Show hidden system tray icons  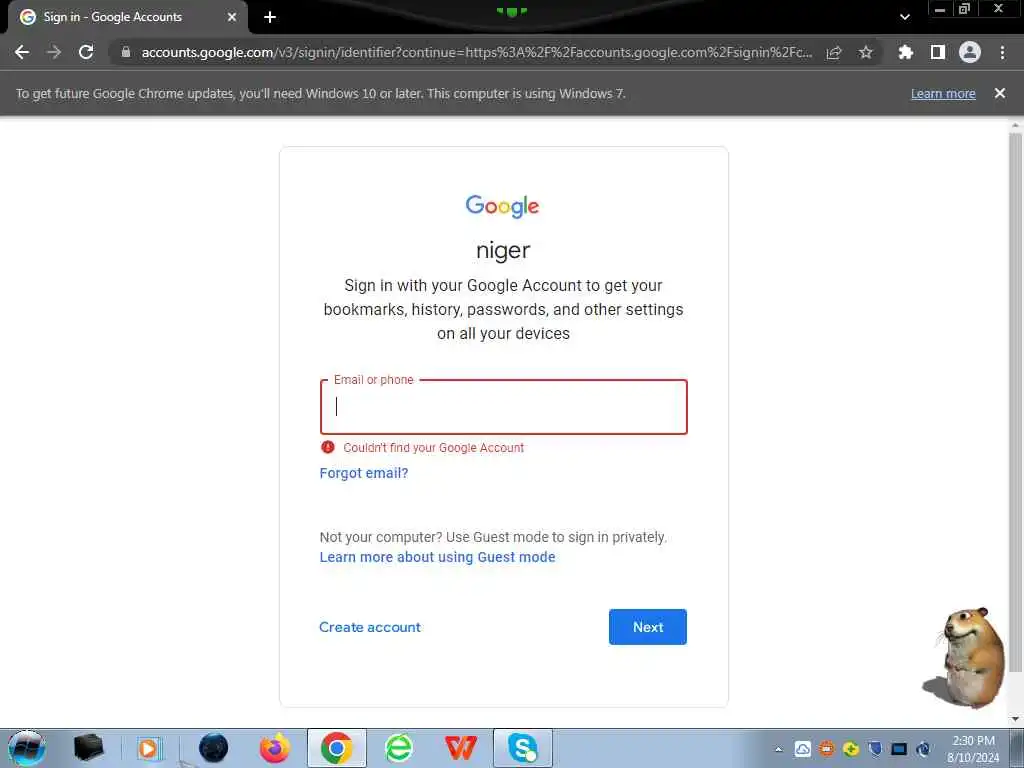pos(778,749)
